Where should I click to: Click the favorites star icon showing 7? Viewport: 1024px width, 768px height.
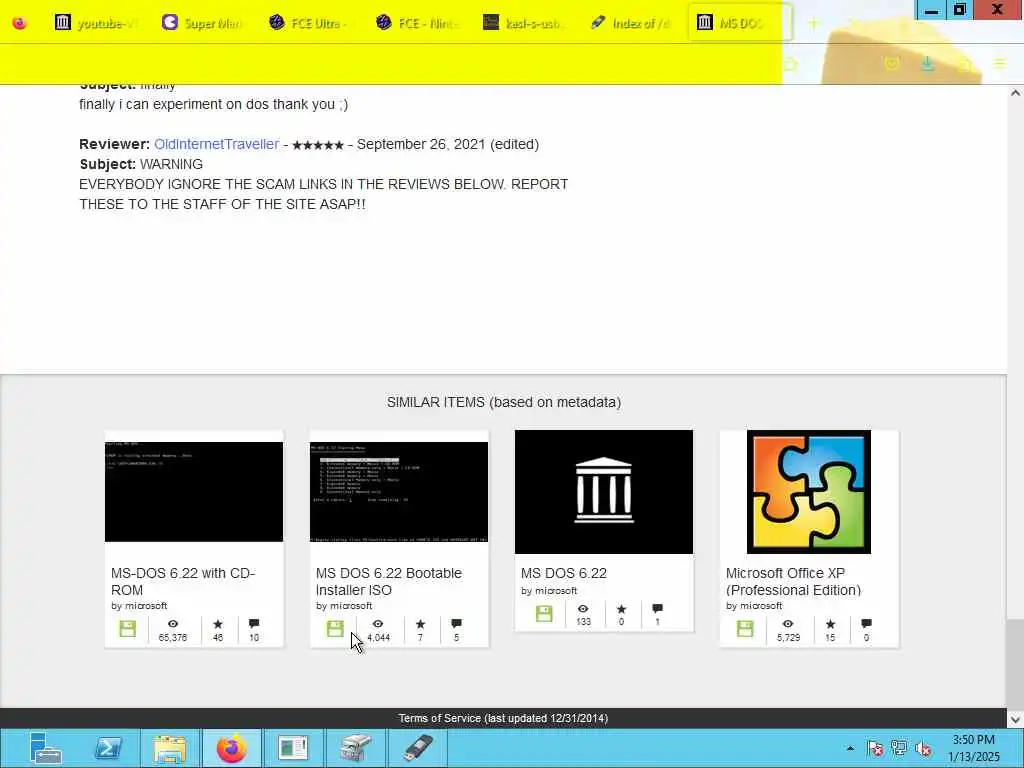pos(421,624)
